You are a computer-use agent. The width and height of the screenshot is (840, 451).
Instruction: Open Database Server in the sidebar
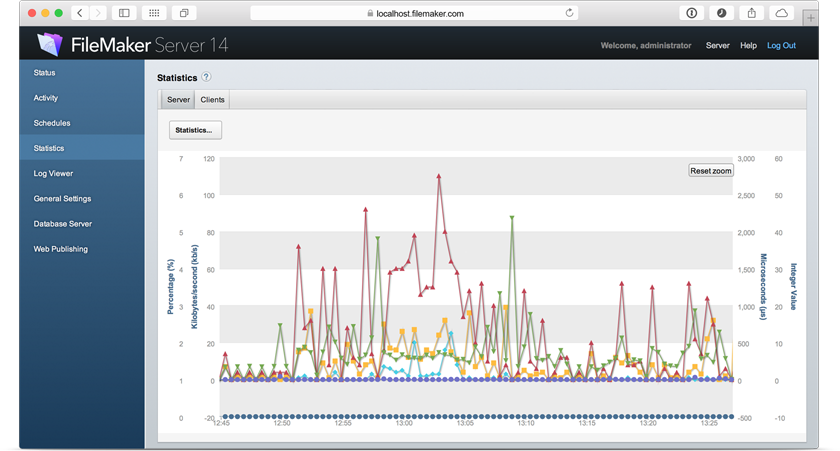click(82, 224)
